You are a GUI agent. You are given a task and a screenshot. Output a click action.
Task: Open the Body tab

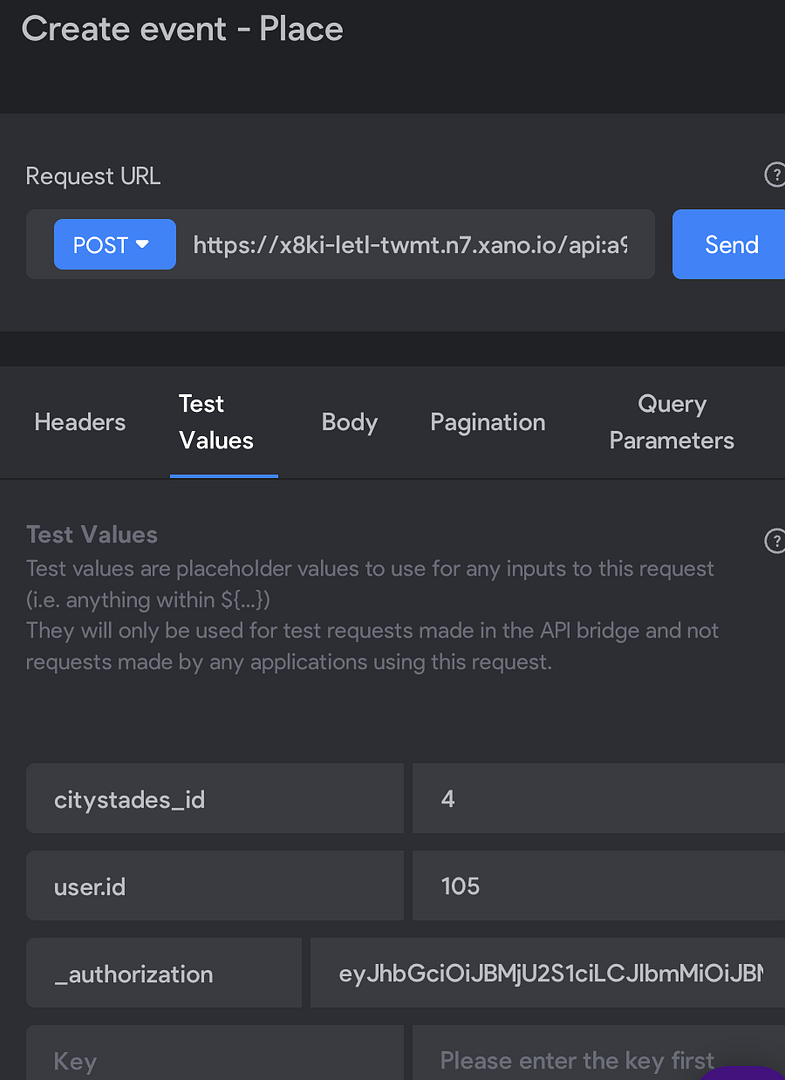tap(350, 422)
